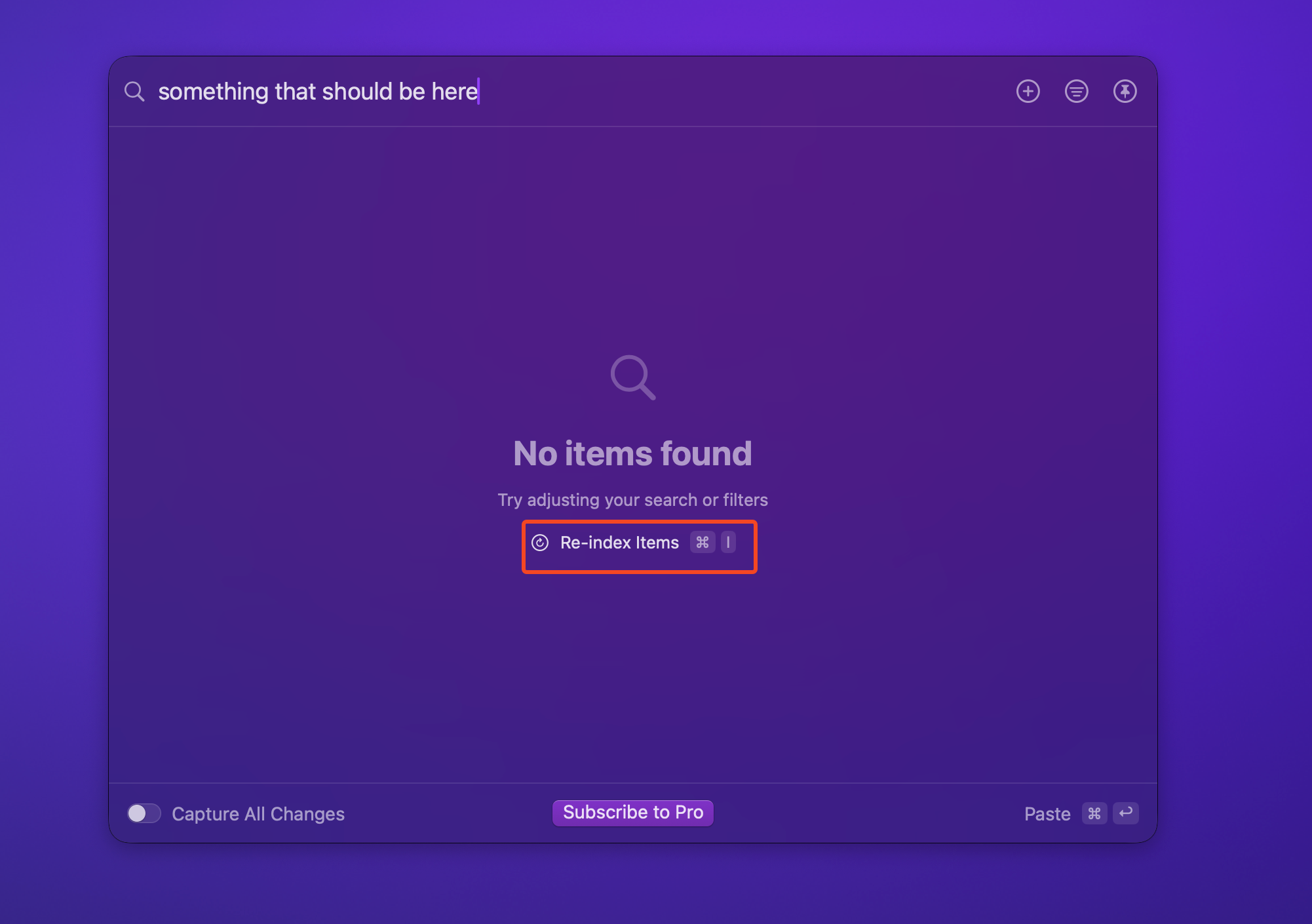
Task: Click the command key icon beside Paste
Action: coord(1094,813)
